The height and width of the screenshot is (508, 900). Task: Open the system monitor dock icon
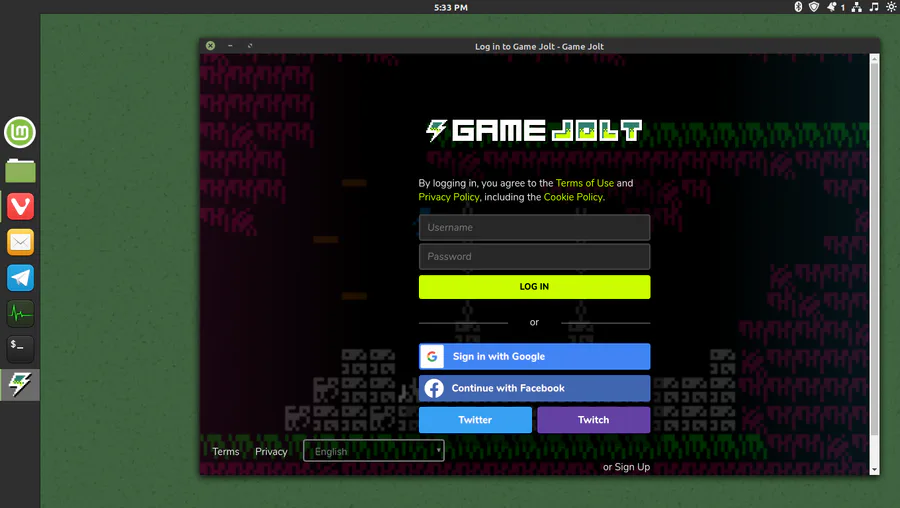click(20, 313)
